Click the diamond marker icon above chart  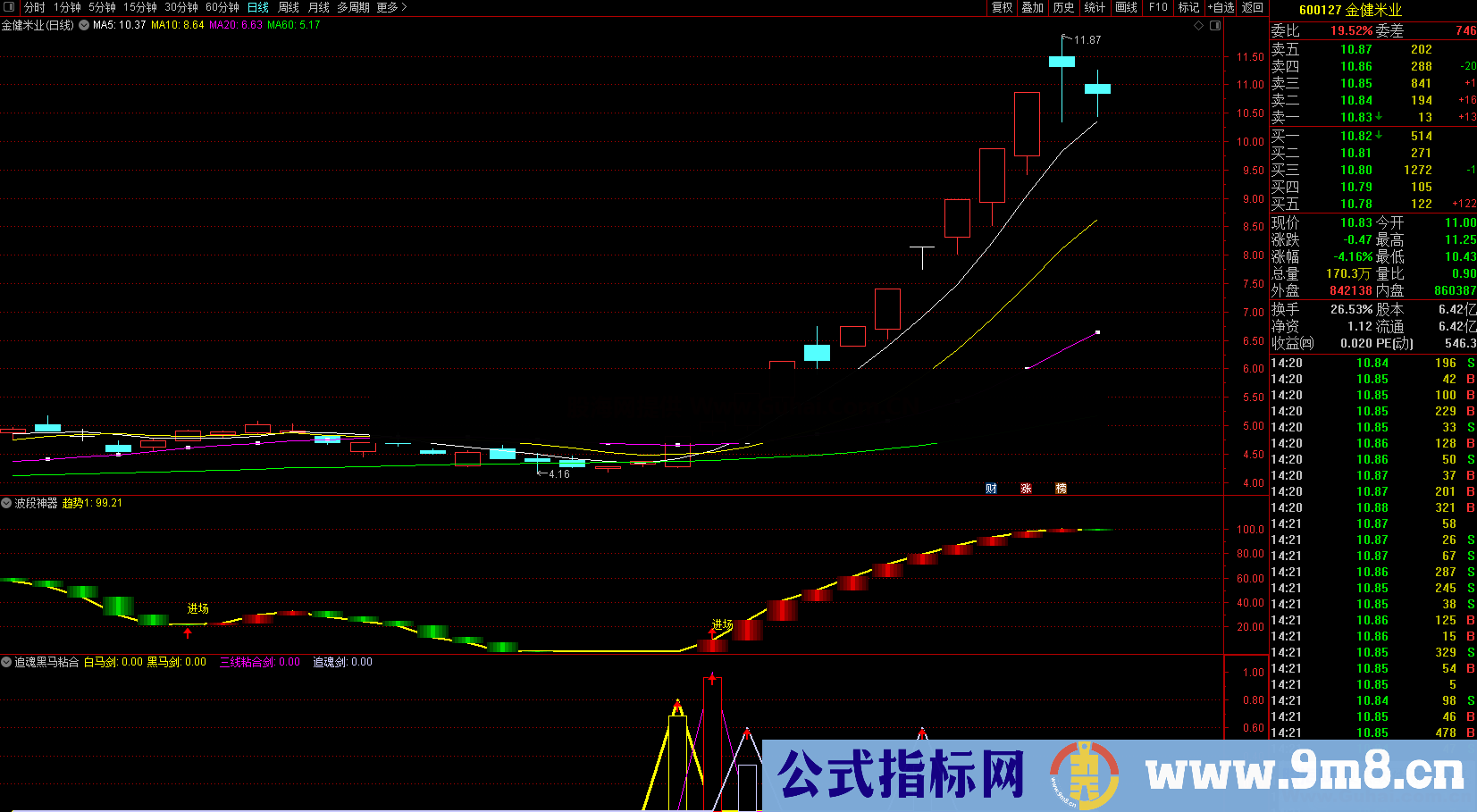(1198, 26)
